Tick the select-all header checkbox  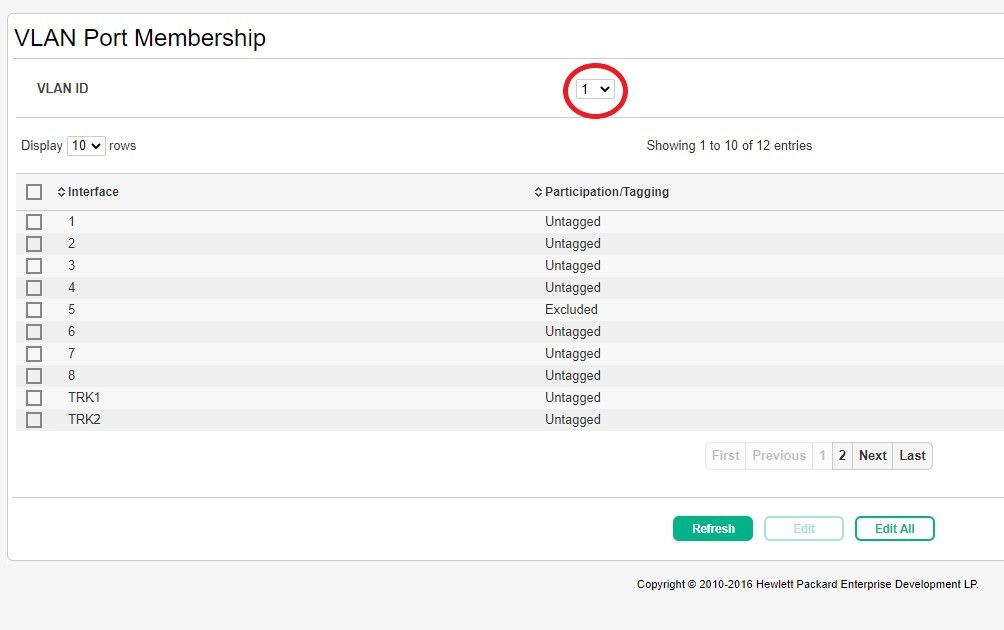click(34, 192)
